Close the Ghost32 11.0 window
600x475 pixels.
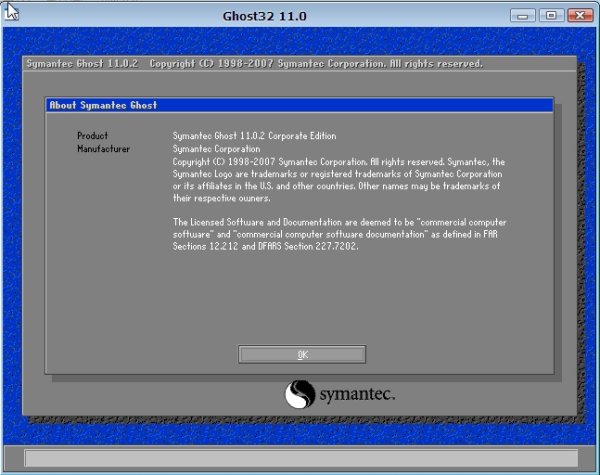[577, 16]
